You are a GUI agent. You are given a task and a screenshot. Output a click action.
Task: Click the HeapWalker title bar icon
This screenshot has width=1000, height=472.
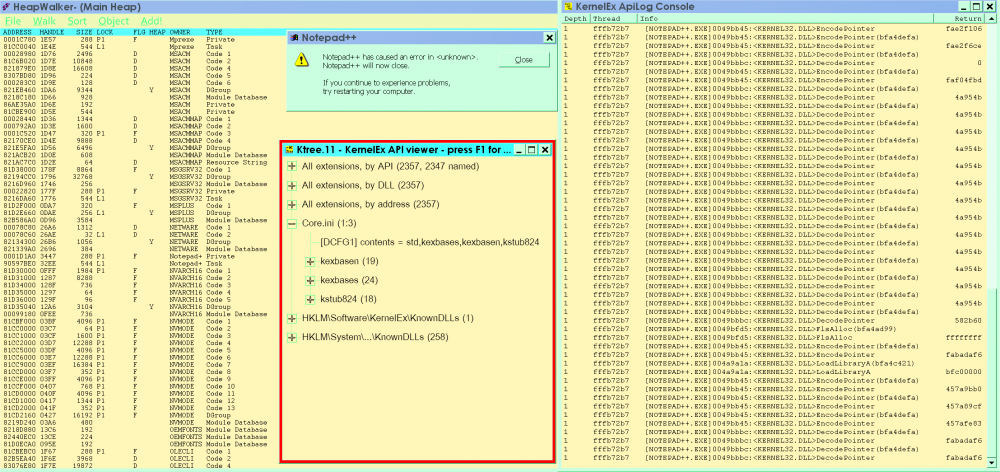(x=5, y=7)
